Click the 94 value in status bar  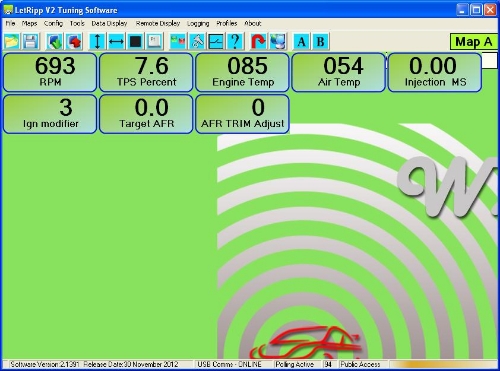[328, 364]
